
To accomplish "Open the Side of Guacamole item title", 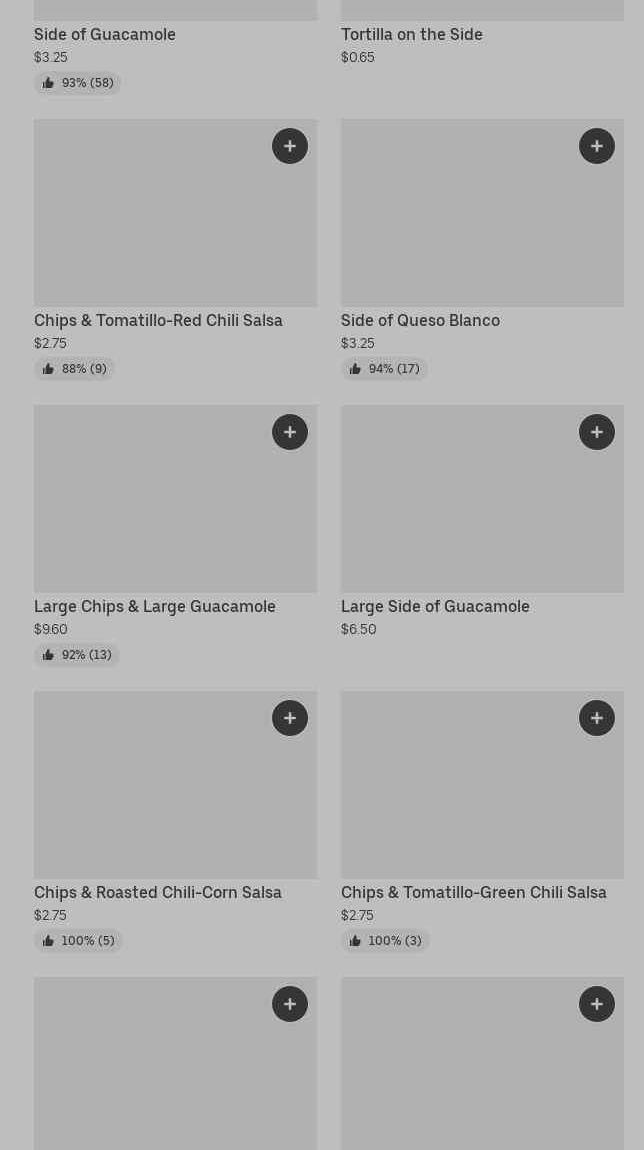I will click(105, 34).
